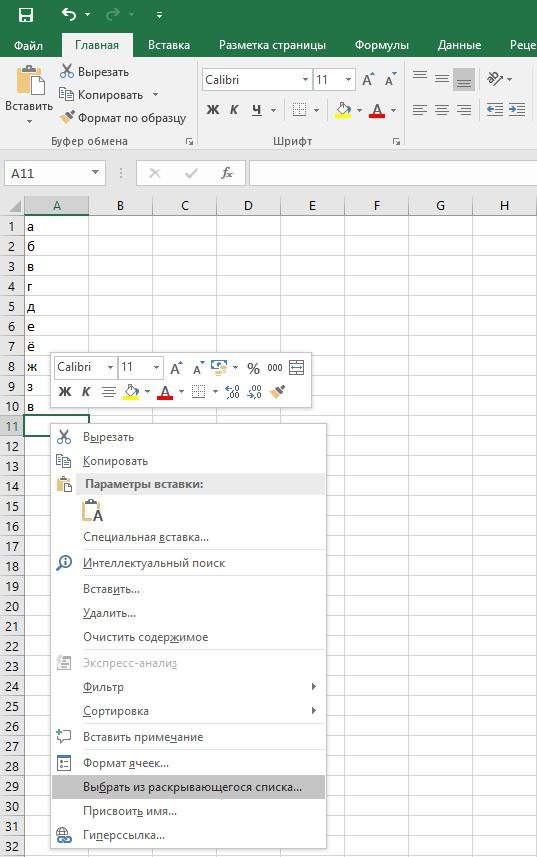The width and height of the screenshot is (537, 857).
Task: Click Копировать in the ribbon clipboard group
Action: coord(101,95)
